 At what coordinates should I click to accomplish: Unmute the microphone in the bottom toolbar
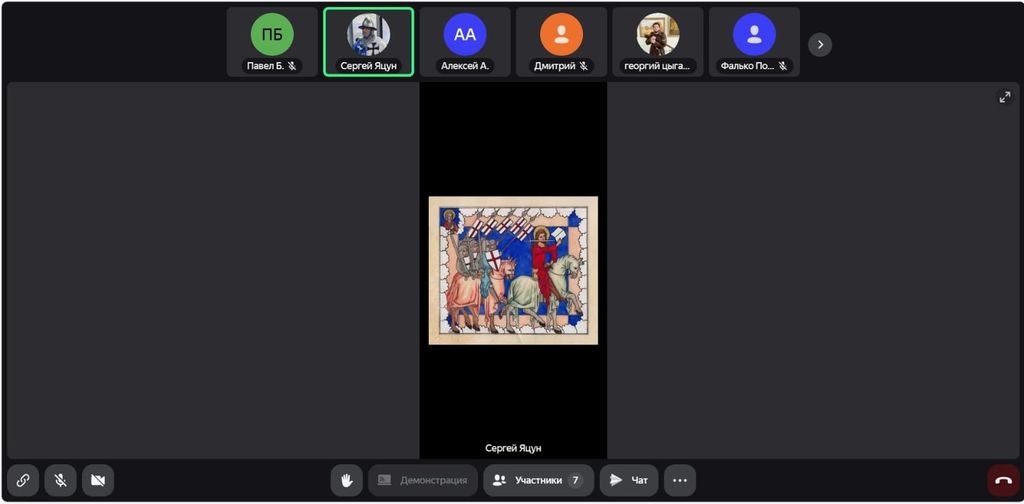click(61, 480)
